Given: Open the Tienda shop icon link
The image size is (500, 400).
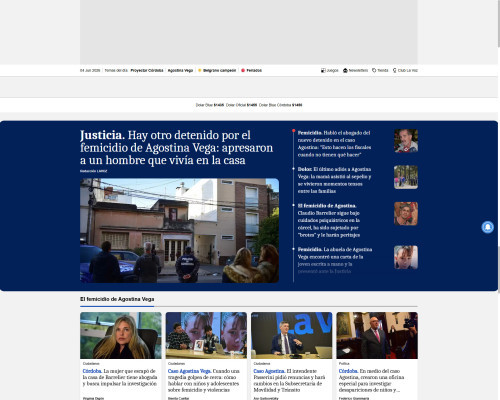Looking at the screenshot, I should 380,70.
